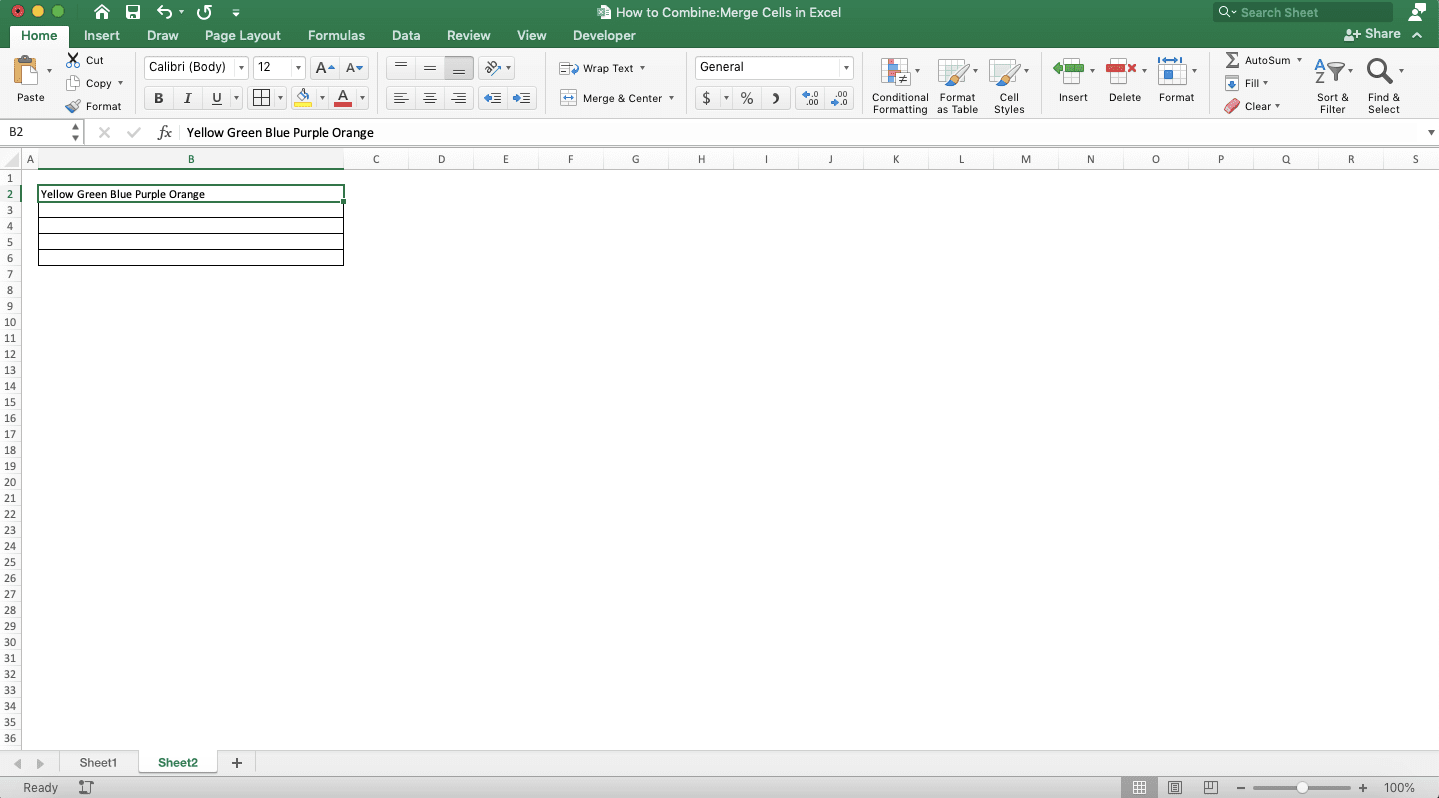Click the Search Sheet field
The image size is (1439, 798).
[1303, 12]
